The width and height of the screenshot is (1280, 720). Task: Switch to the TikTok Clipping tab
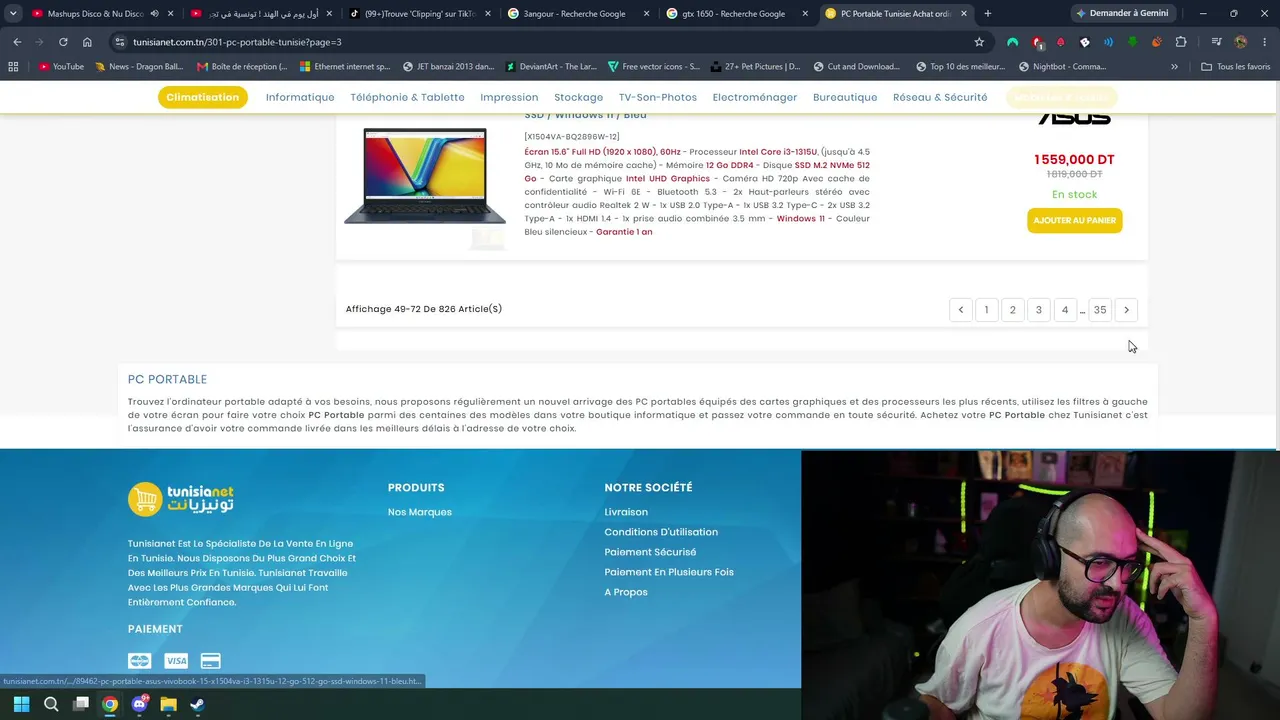point(420,14)
